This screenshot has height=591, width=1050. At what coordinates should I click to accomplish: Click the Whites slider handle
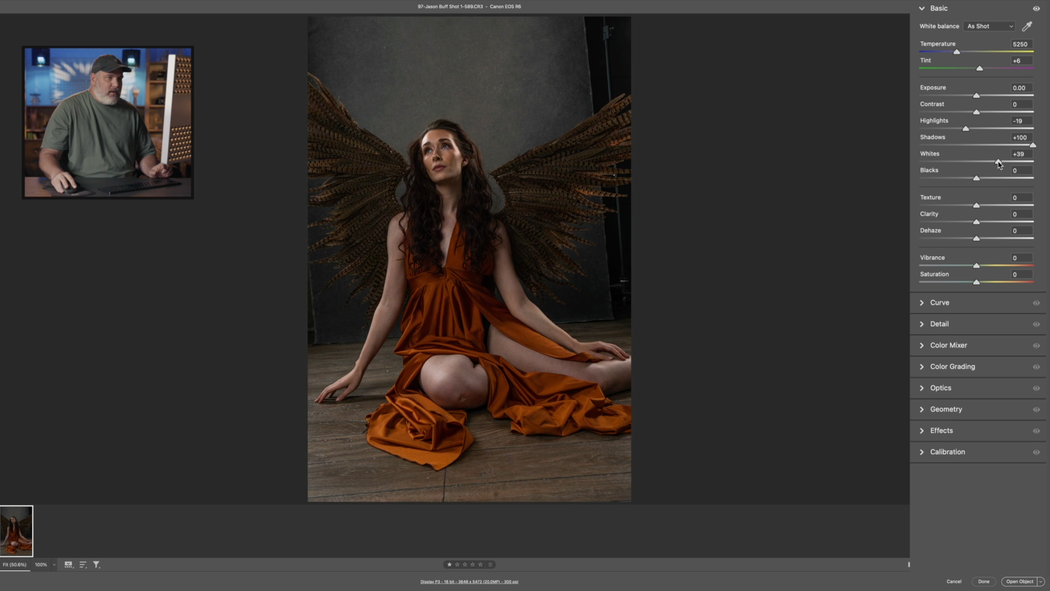click(x=998, y=161)
